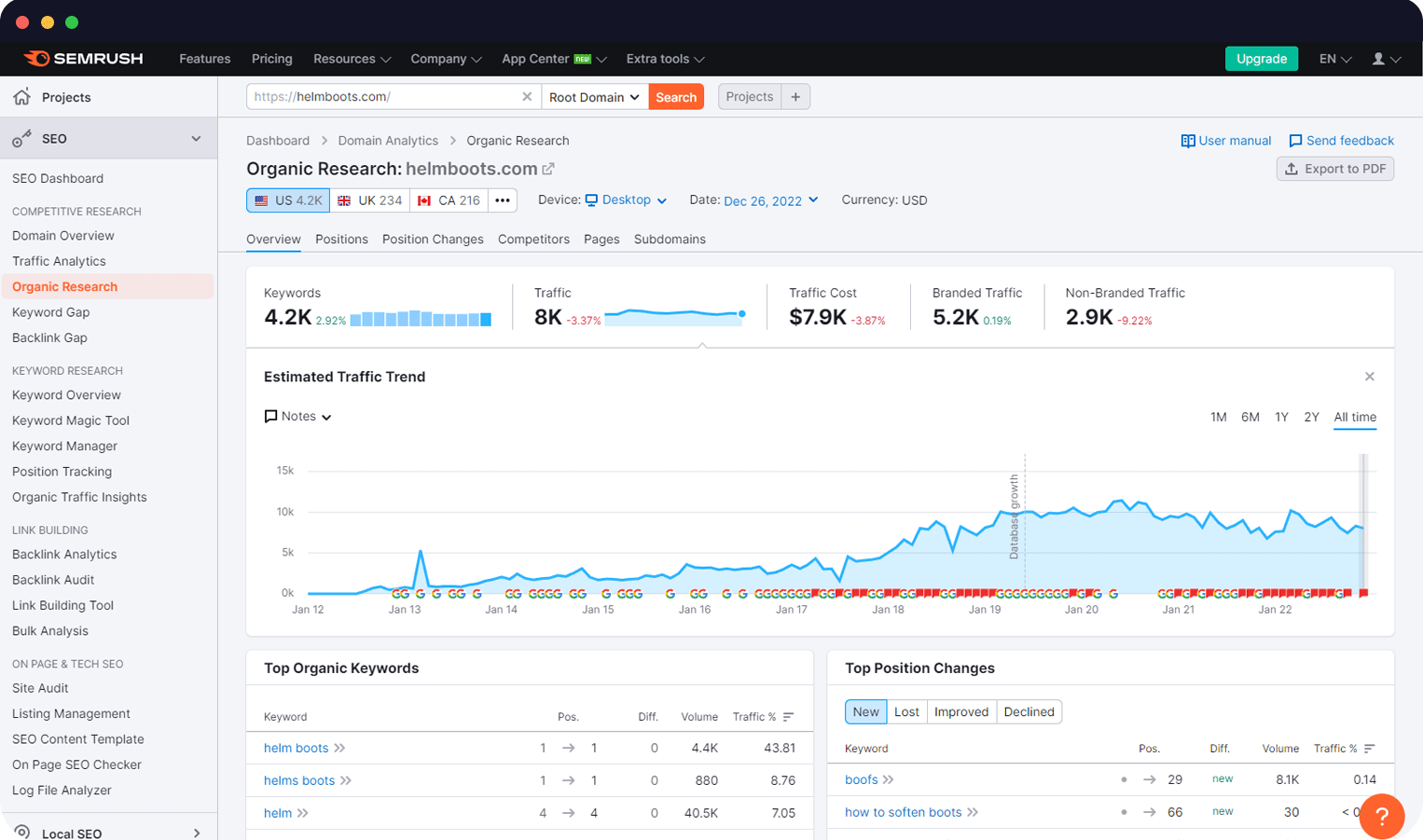The width and height of the screenshot is (1423, 840).
Task: Open the Root Domain dropdown
Action: click(594, 97)
